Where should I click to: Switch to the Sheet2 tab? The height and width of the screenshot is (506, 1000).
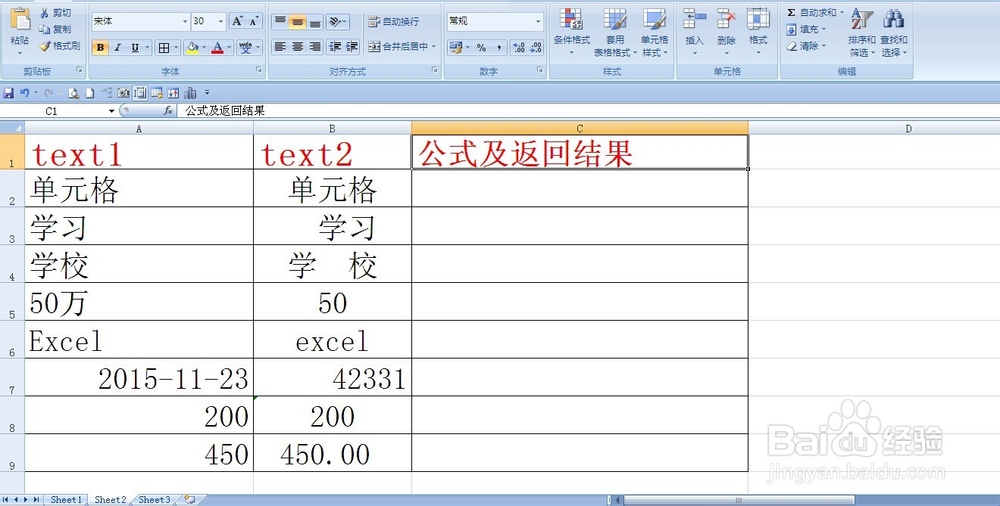[x=110, y=500]
